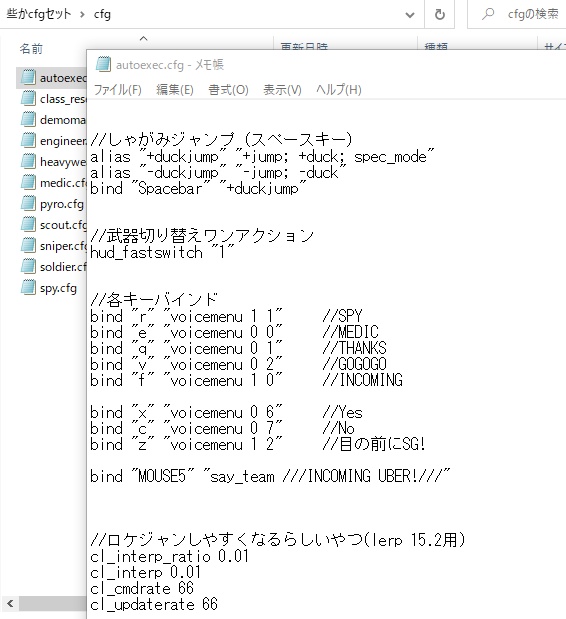Open the 書式(O) menu in Notepad
Image resolution: width=566 pixels, height=619 pixels.
(x=229, y=90)
